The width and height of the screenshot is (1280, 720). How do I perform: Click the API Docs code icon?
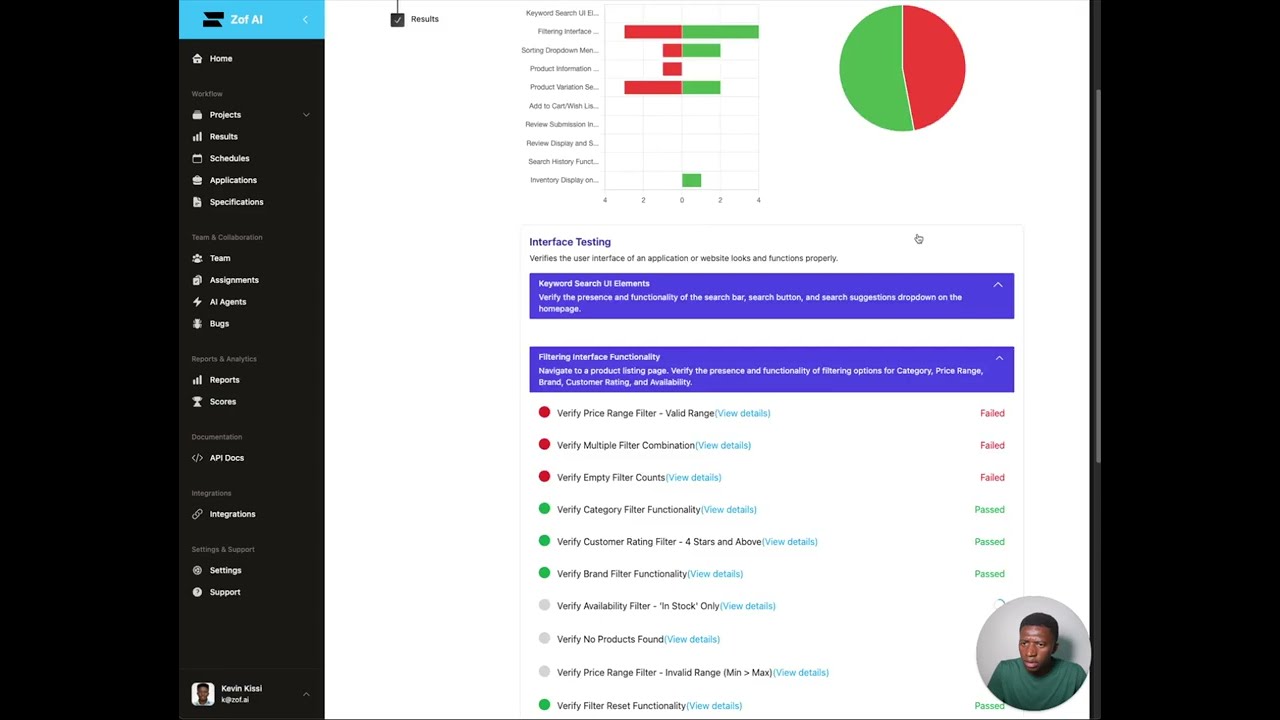[x=197, y=458]
